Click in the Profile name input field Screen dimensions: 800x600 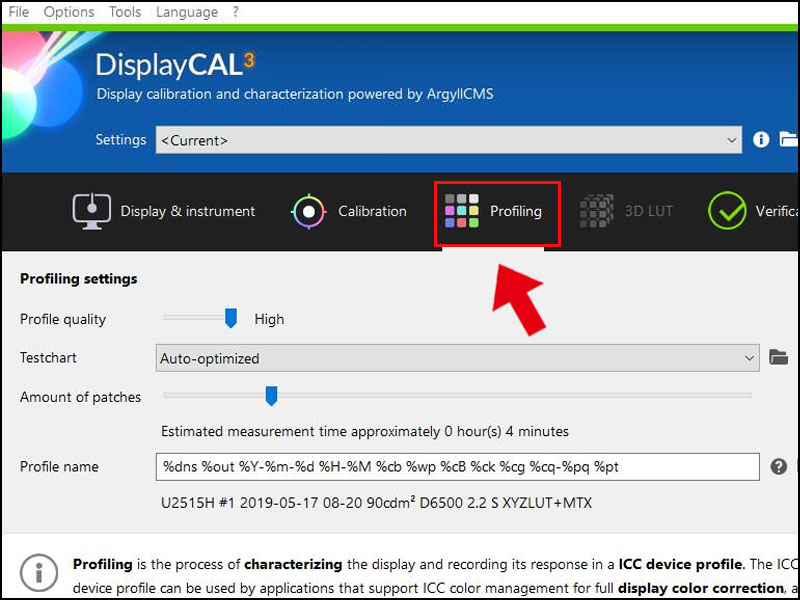458,467
